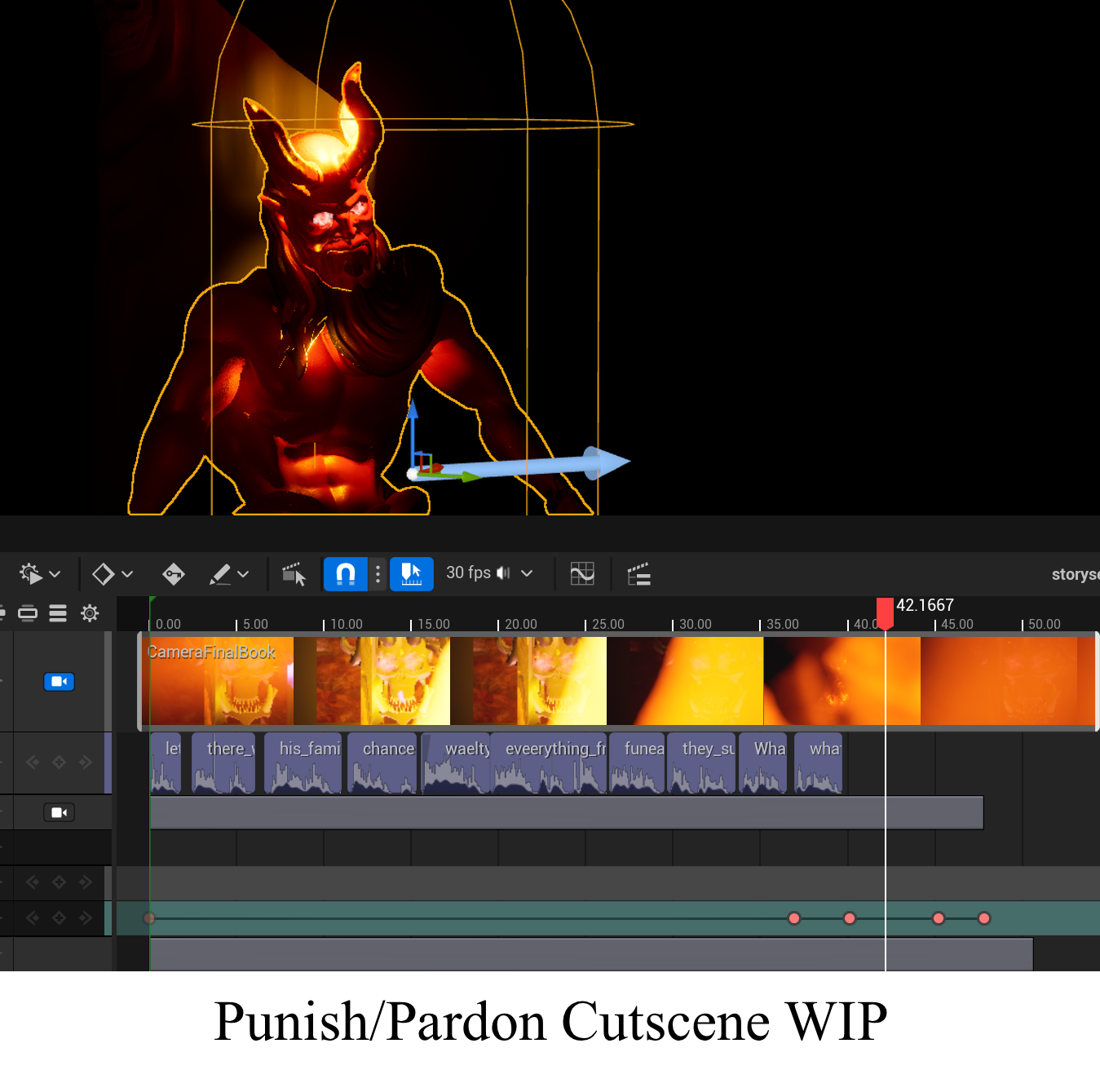Click the red playhead handle at 42.1667
This screenshot has height=1092, width=1100.
click(x=885, y=612)
